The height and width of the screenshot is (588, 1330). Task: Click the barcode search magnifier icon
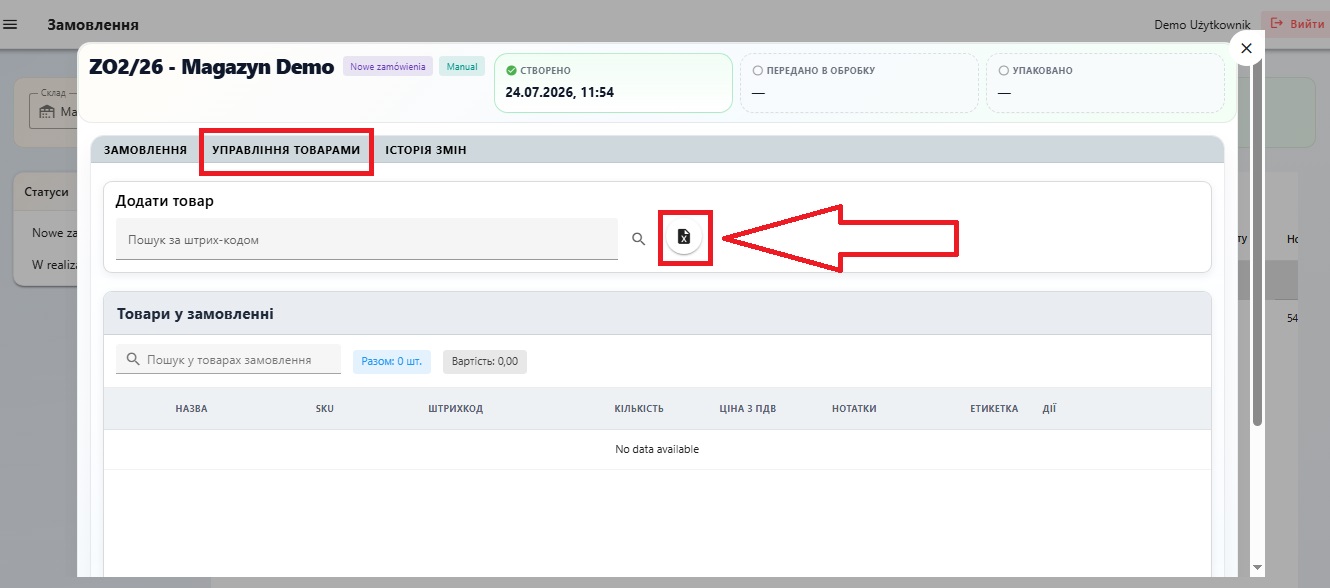639,239
